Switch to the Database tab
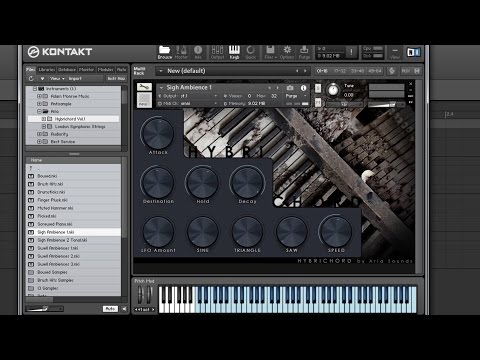The image size is (480, 360). click(x=67, y=69)
